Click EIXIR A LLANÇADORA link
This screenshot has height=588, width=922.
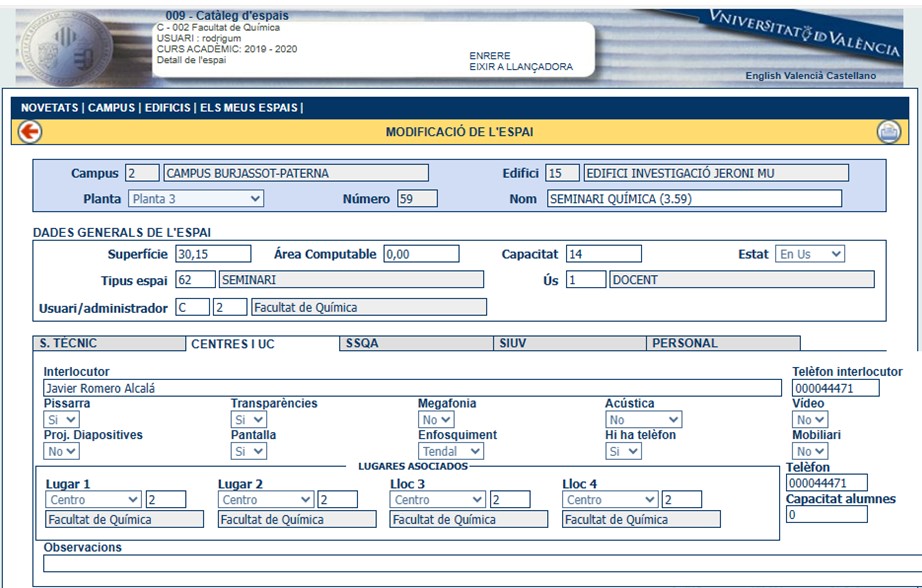tap(521, 67)
